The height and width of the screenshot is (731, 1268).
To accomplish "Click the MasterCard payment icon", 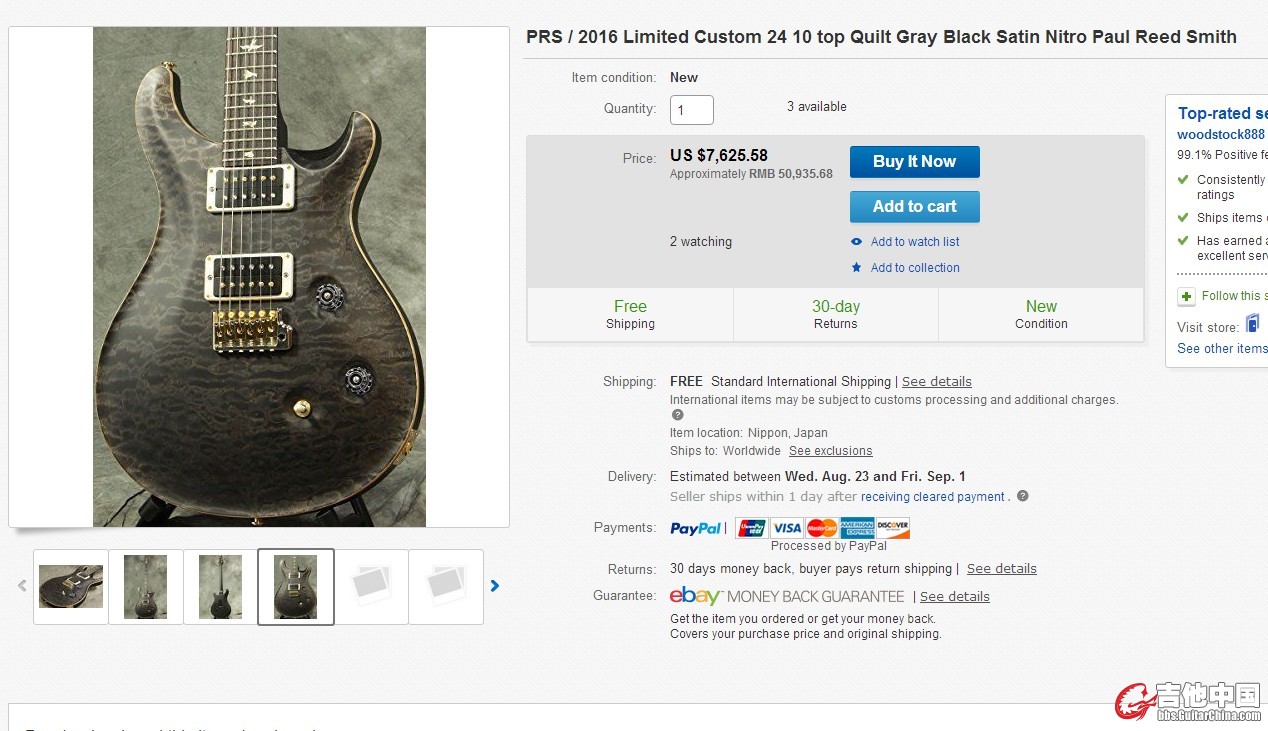I will click(822, 528).
